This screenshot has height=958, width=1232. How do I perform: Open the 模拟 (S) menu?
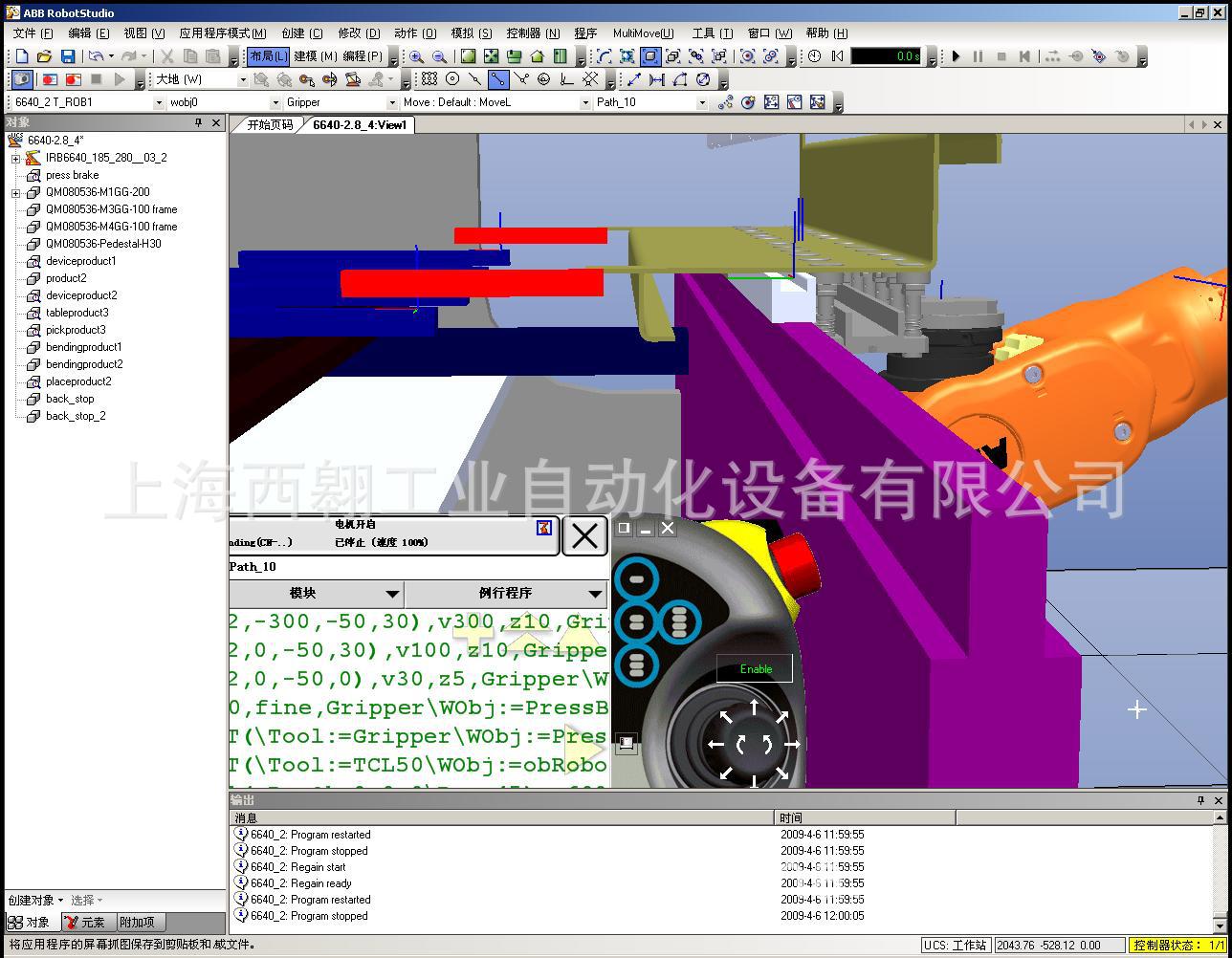click(x=471, y=33)
